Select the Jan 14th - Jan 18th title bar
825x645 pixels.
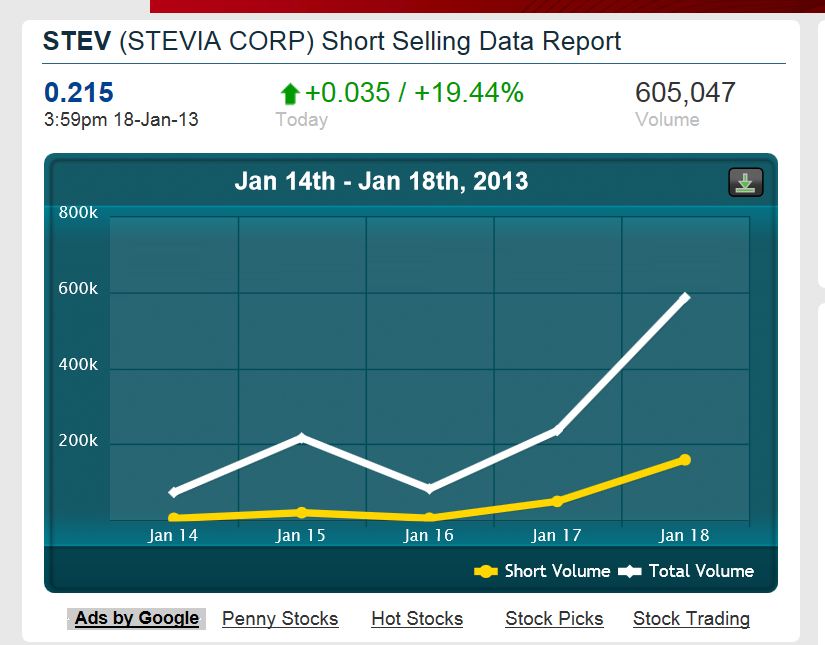(x=381, y=182)
